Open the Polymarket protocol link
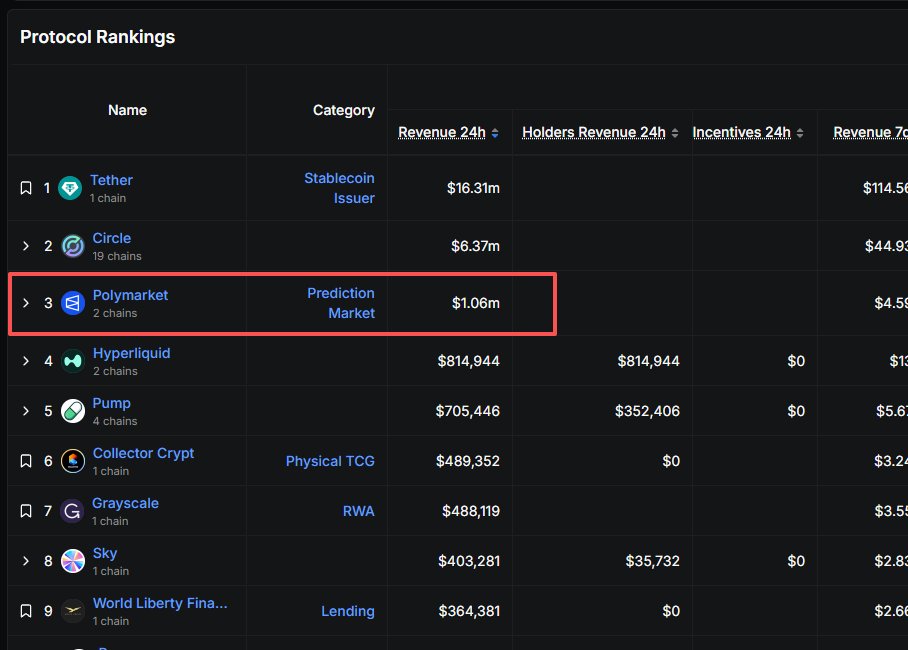 pyautogui.click(x=130, y=294)
